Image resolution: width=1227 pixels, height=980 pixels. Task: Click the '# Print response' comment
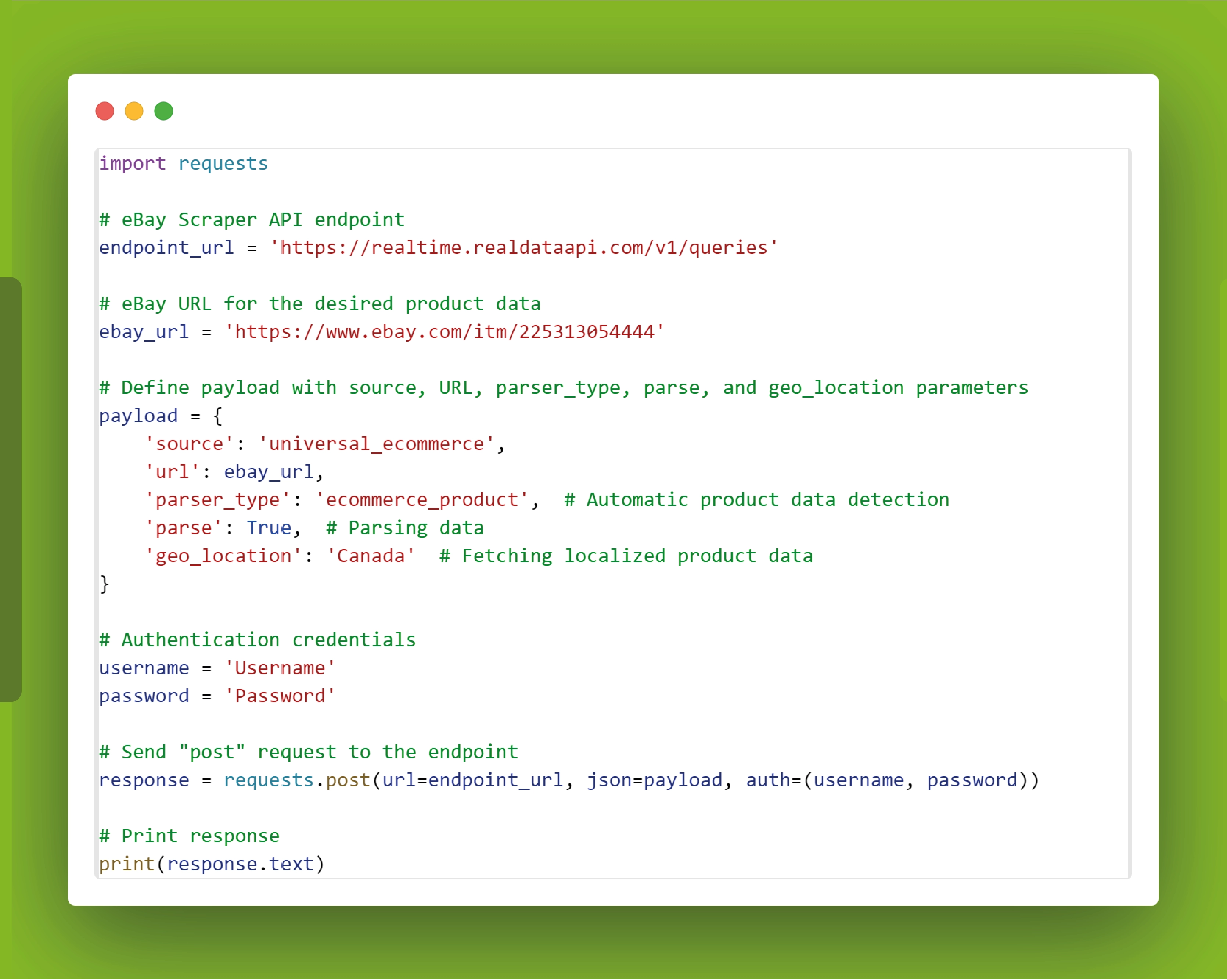[x=189, y=836]
